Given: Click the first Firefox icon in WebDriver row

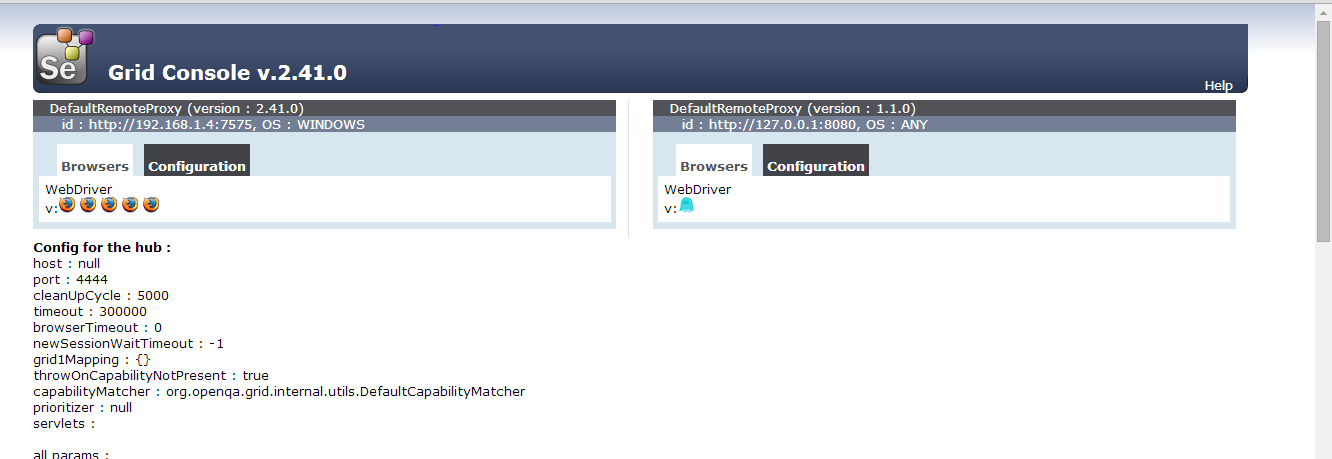Looking at the screenshot, I should (x=67, y=204).
